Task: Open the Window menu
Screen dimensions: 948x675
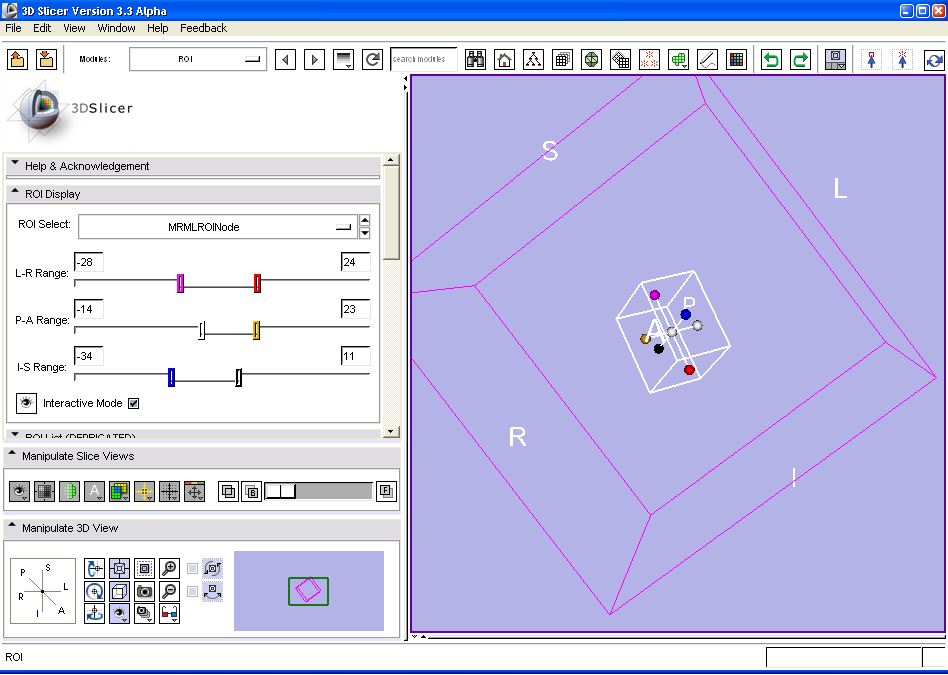Action: pyautogui.click(x=116, y=28)
